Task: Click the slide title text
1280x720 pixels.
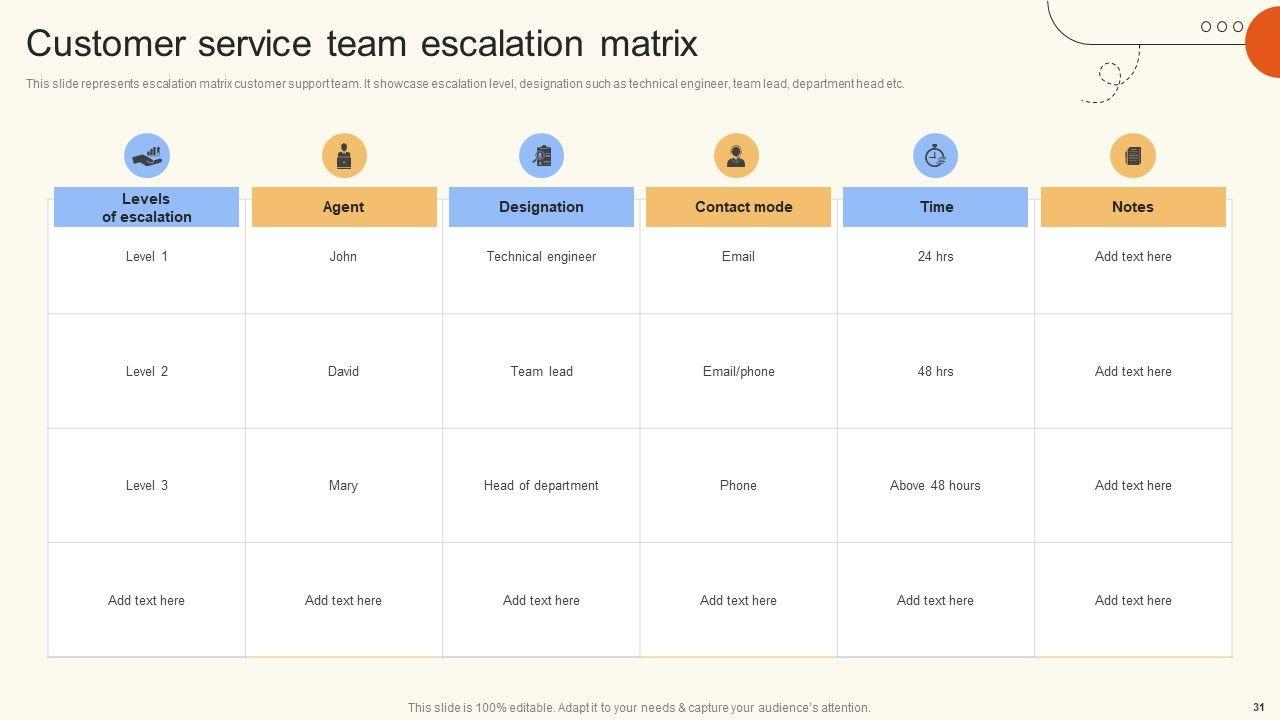Action: click(x=362, y=45)
